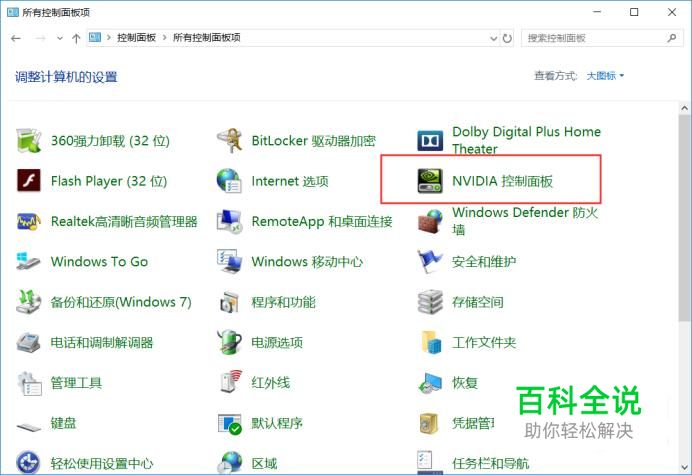Open the Internet 选项 globe icon
This screenshot has height=475, width=692.
point(229,181)
